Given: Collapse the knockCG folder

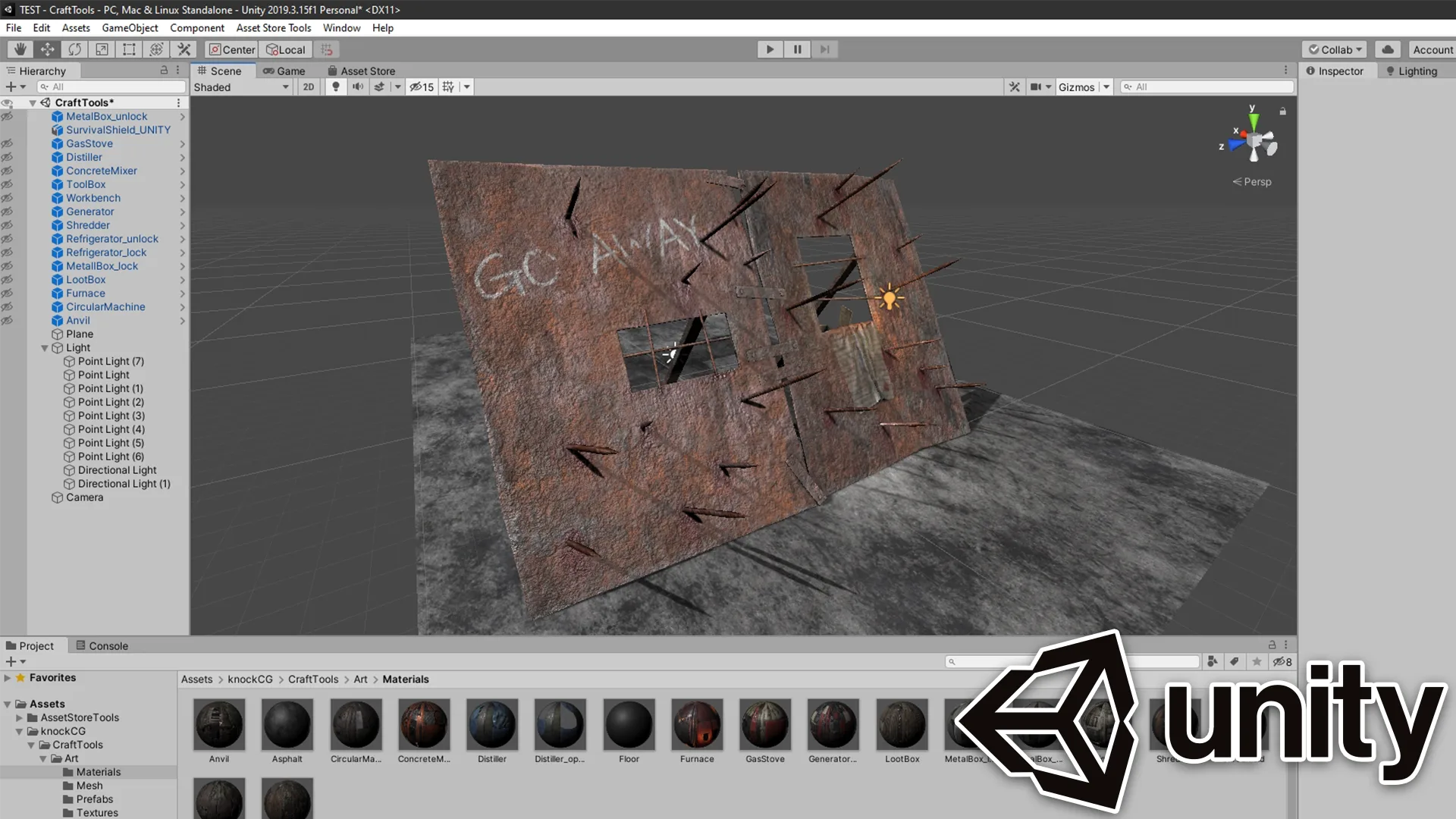Looking at the screenshot, I should pyautogui.click(x=20, y=731).
